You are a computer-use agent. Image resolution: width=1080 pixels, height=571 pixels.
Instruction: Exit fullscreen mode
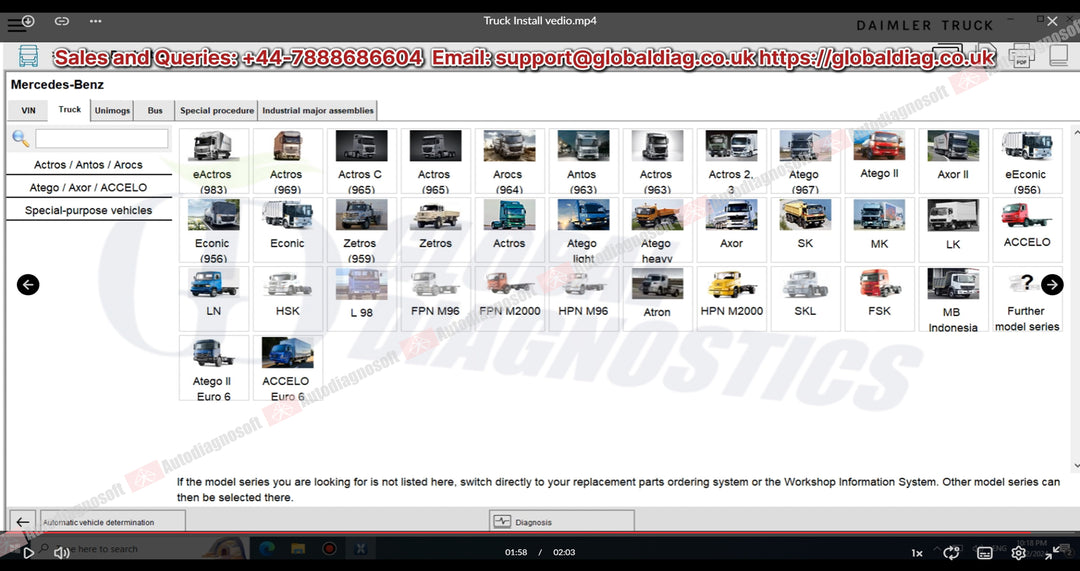[1052, 552]
